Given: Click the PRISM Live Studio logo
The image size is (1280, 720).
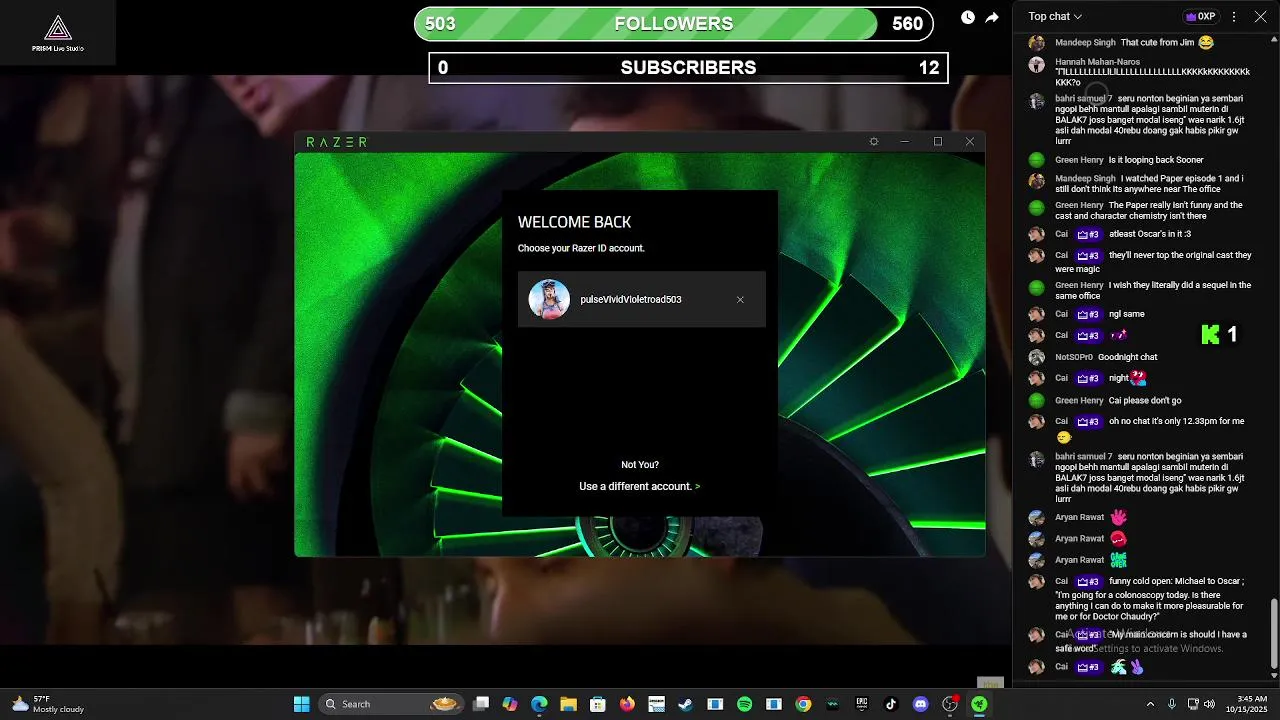Looking at the screenshot, I should pyautogui.click(x=58, y=33).
